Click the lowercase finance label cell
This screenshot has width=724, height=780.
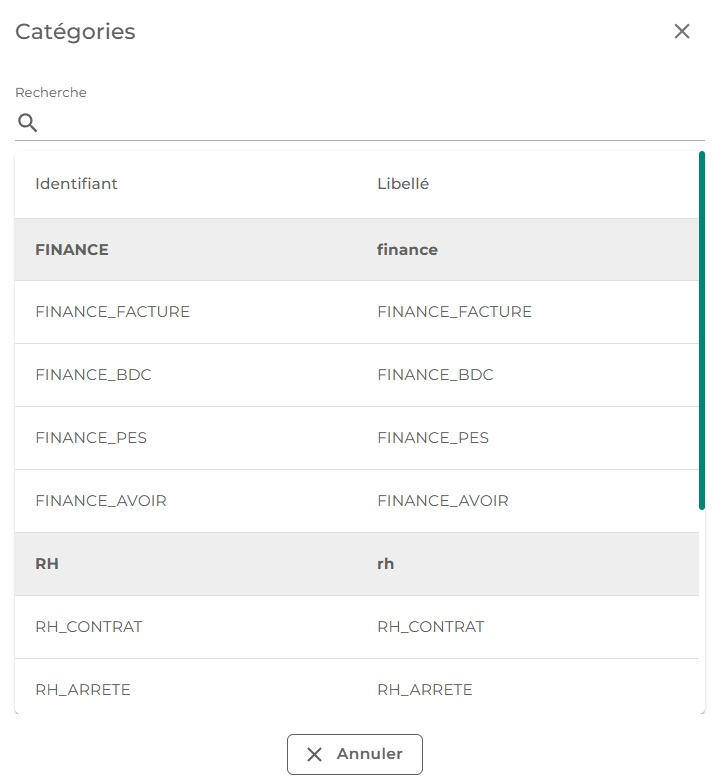[407, 250]
